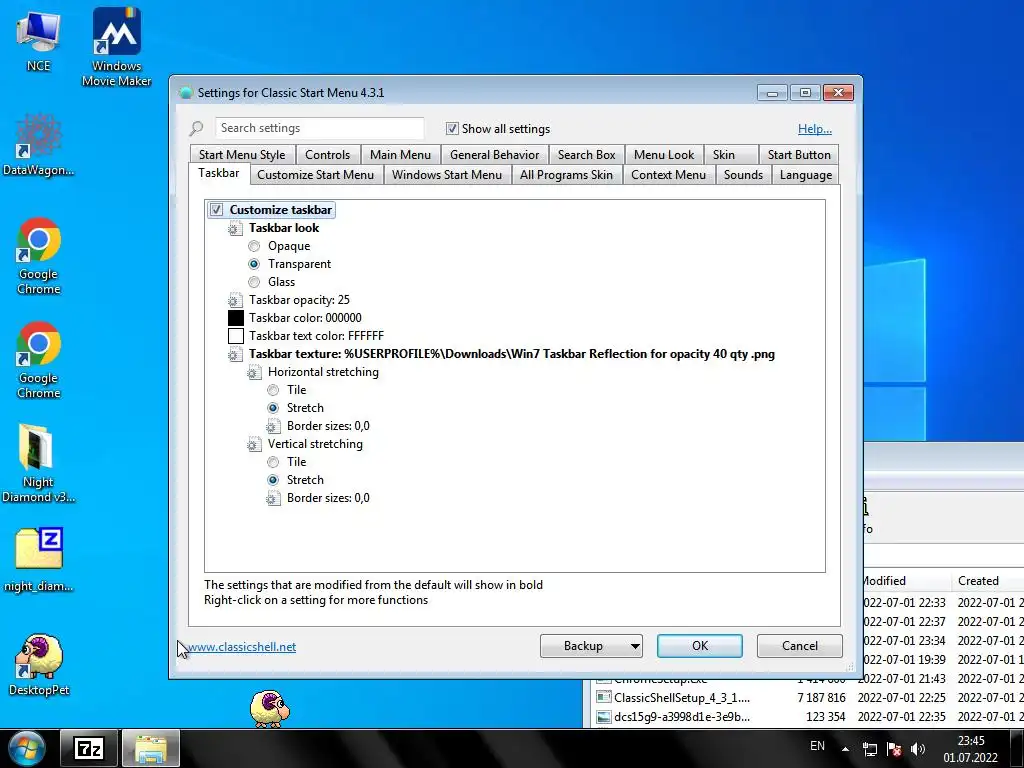Open the DataWagon desktop shortcut
Viewport: 1024px width, 768px height.
pos(38,145)
